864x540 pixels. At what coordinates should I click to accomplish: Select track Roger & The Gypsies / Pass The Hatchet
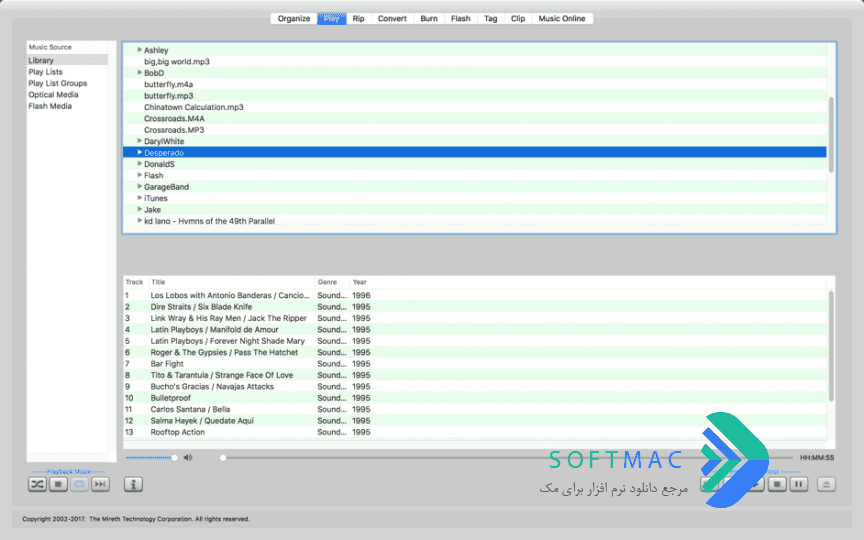tap(474, 352)
